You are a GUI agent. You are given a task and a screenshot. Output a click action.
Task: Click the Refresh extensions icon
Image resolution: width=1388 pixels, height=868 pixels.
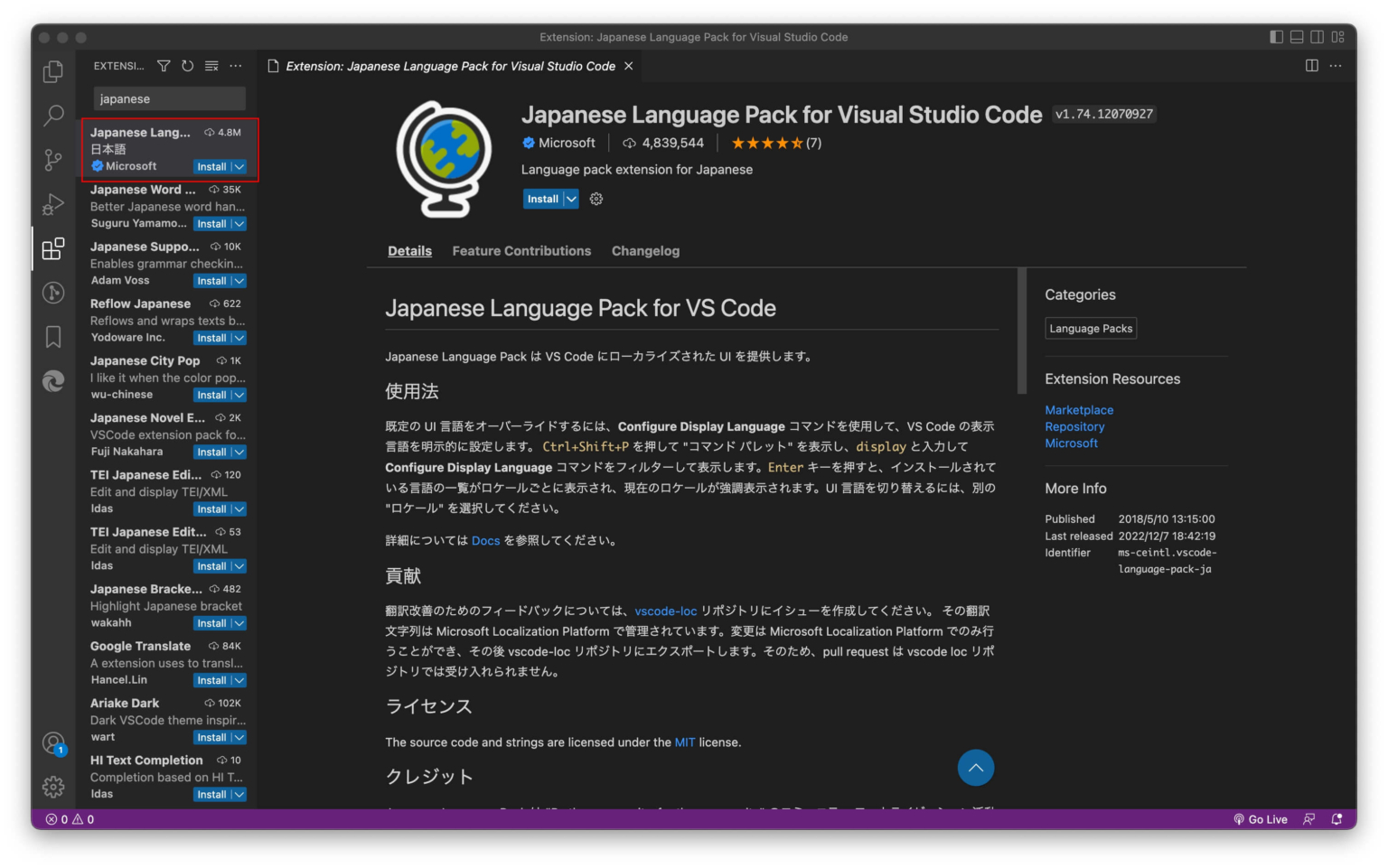[x=188, y=65]
